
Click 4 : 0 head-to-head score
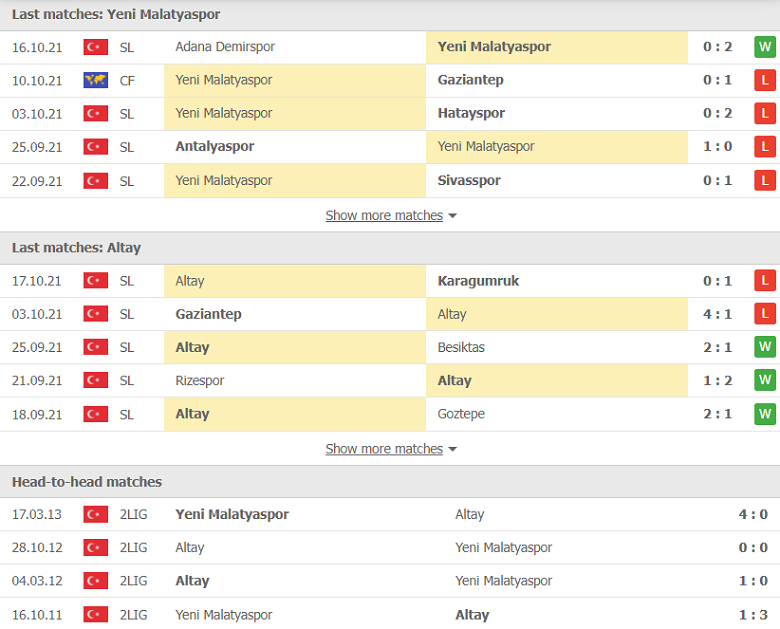753,514
